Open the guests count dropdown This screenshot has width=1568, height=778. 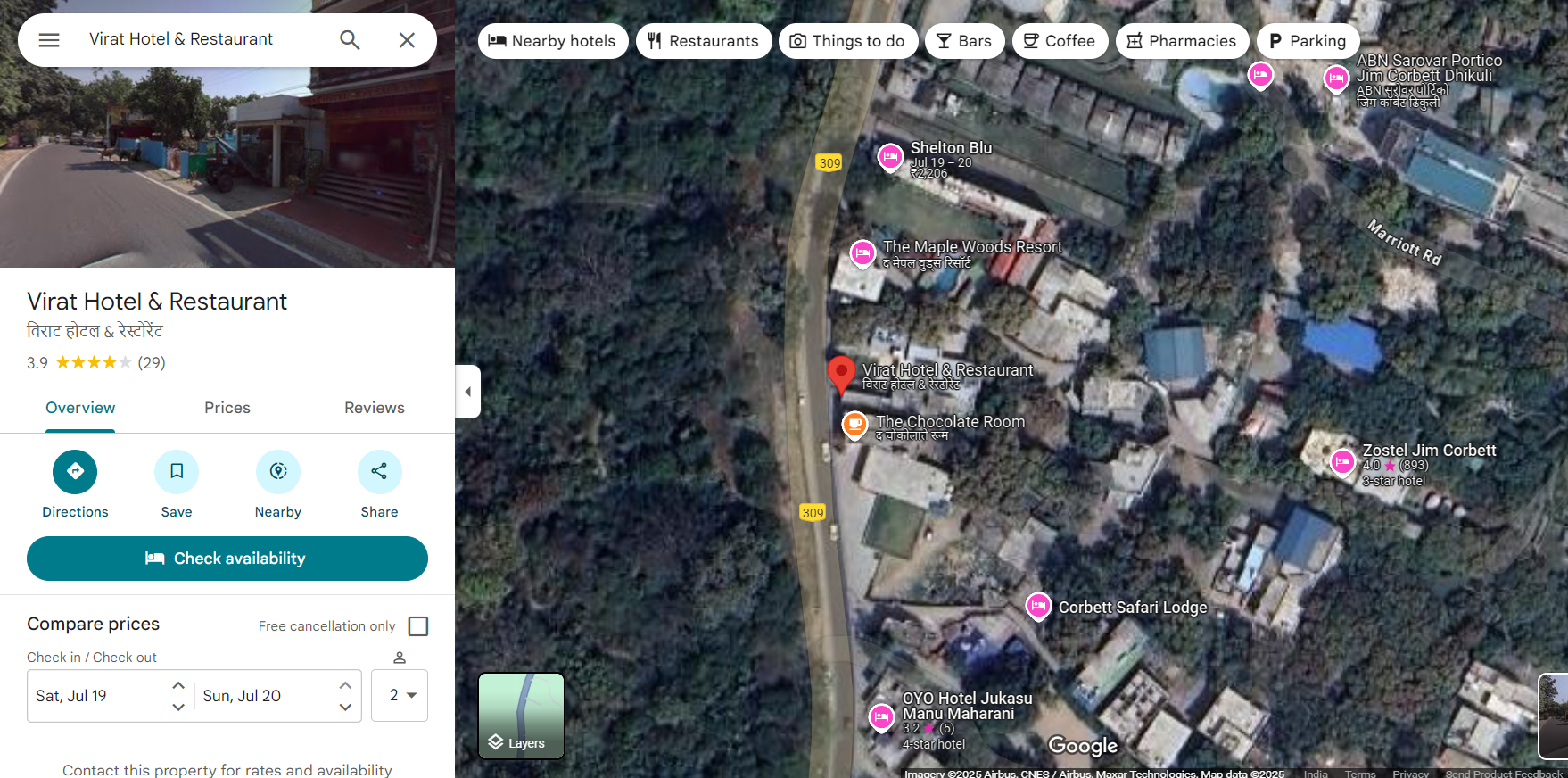coord(400,695)
